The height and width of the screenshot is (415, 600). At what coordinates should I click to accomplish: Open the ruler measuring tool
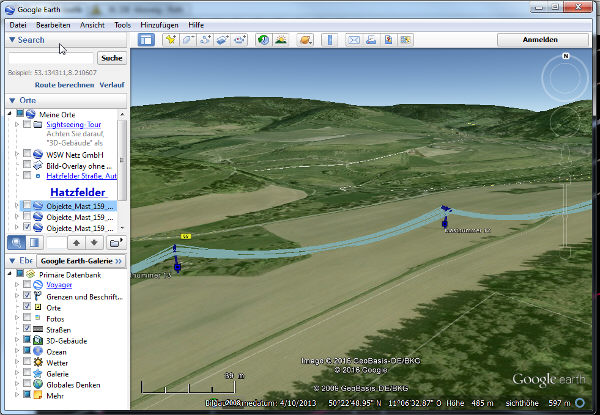(329, 40)
